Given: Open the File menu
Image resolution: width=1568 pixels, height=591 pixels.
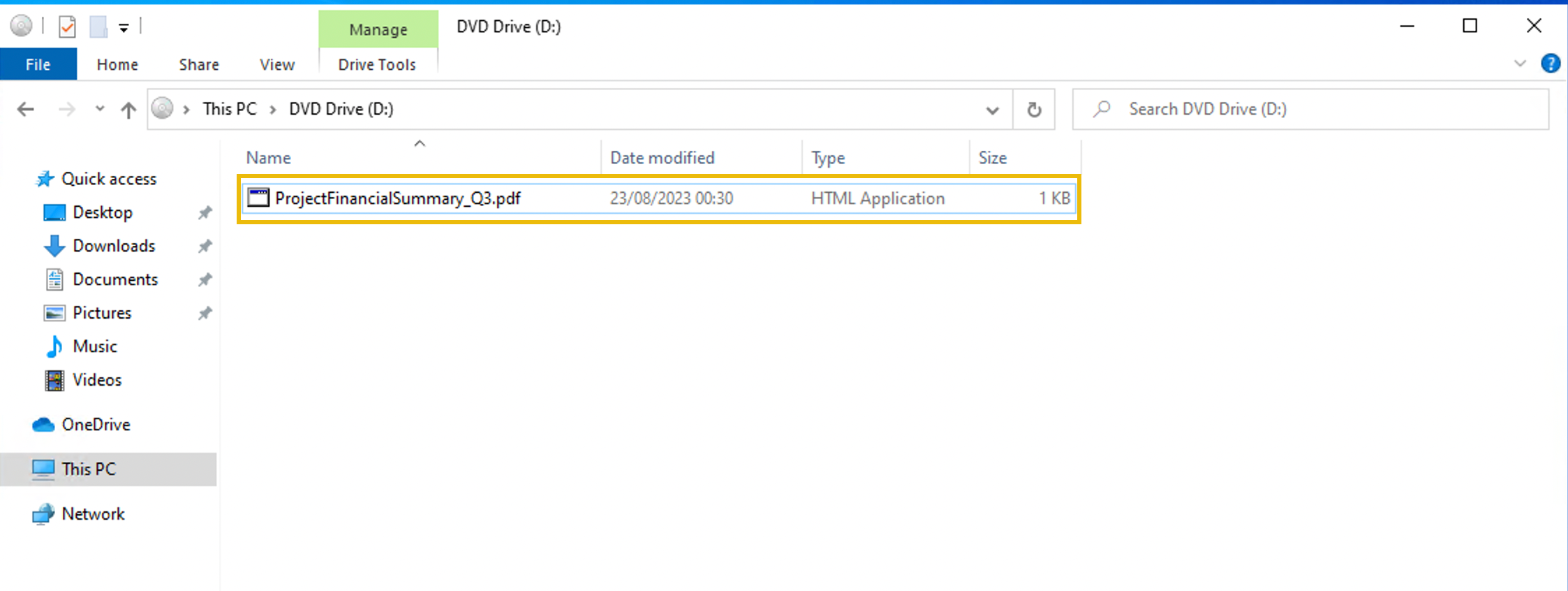Looking at the screenshot, I should point(38,64).
